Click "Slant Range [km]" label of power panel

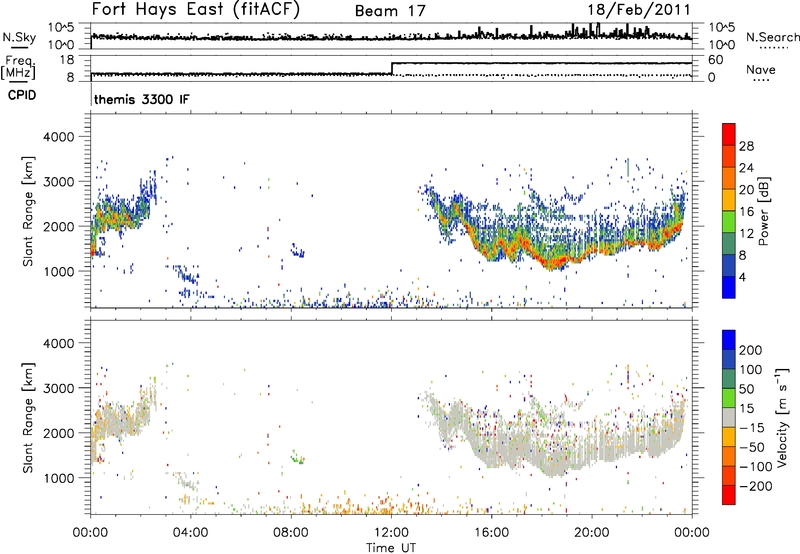(x=28, y=211)
